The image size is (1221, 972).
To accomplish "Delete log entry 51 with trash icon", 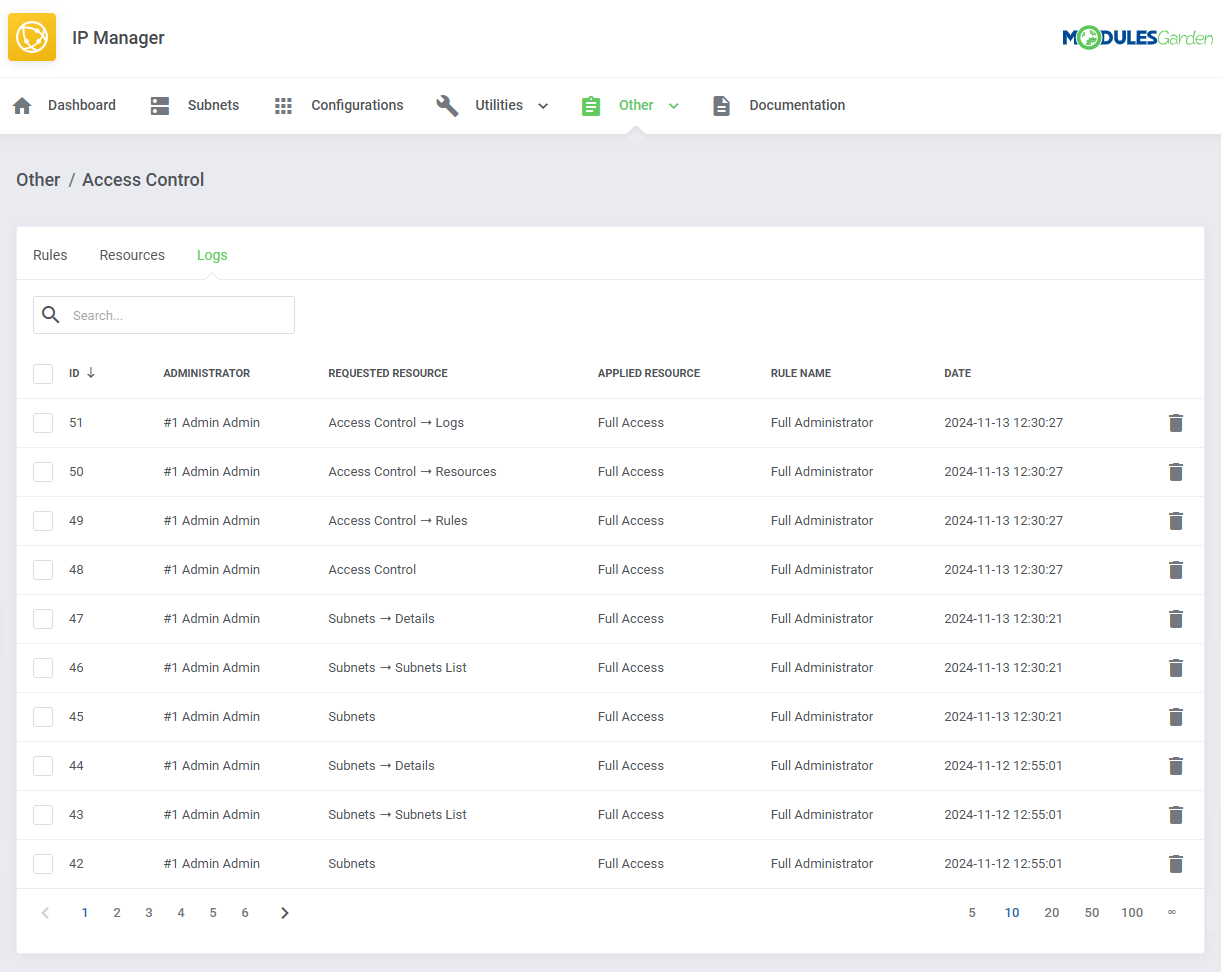I will tap(1176, 423).
